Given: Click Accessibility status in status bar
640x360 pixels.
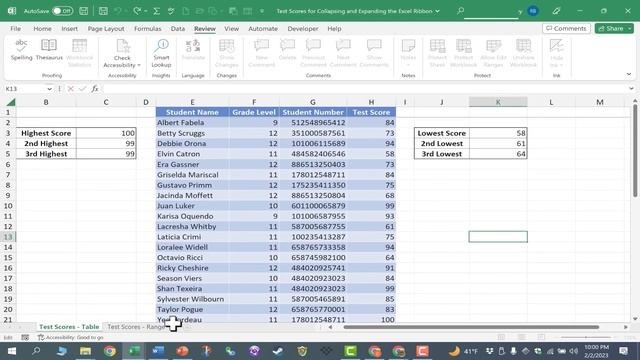Looking at the screenshot, I should tap(70, 338).
